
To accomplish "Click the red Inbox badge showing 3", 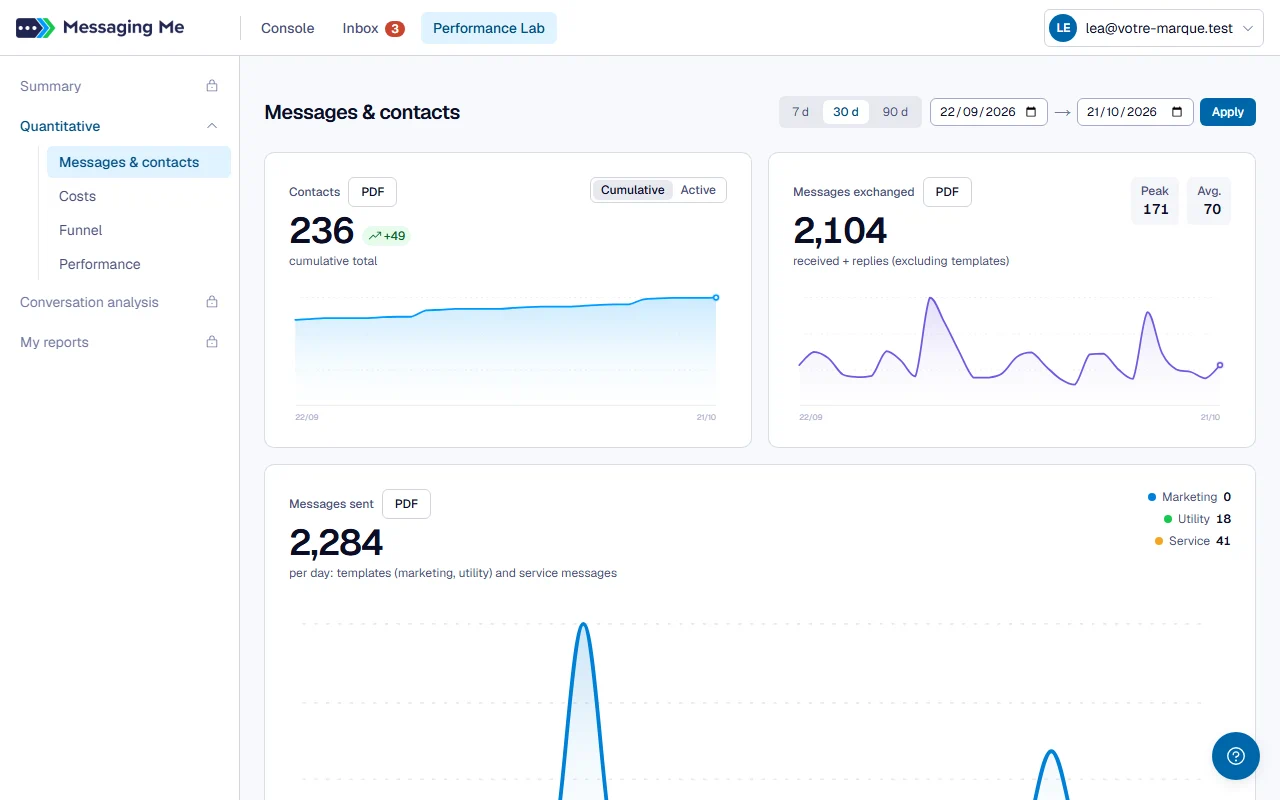I will [x=395, y=28].
